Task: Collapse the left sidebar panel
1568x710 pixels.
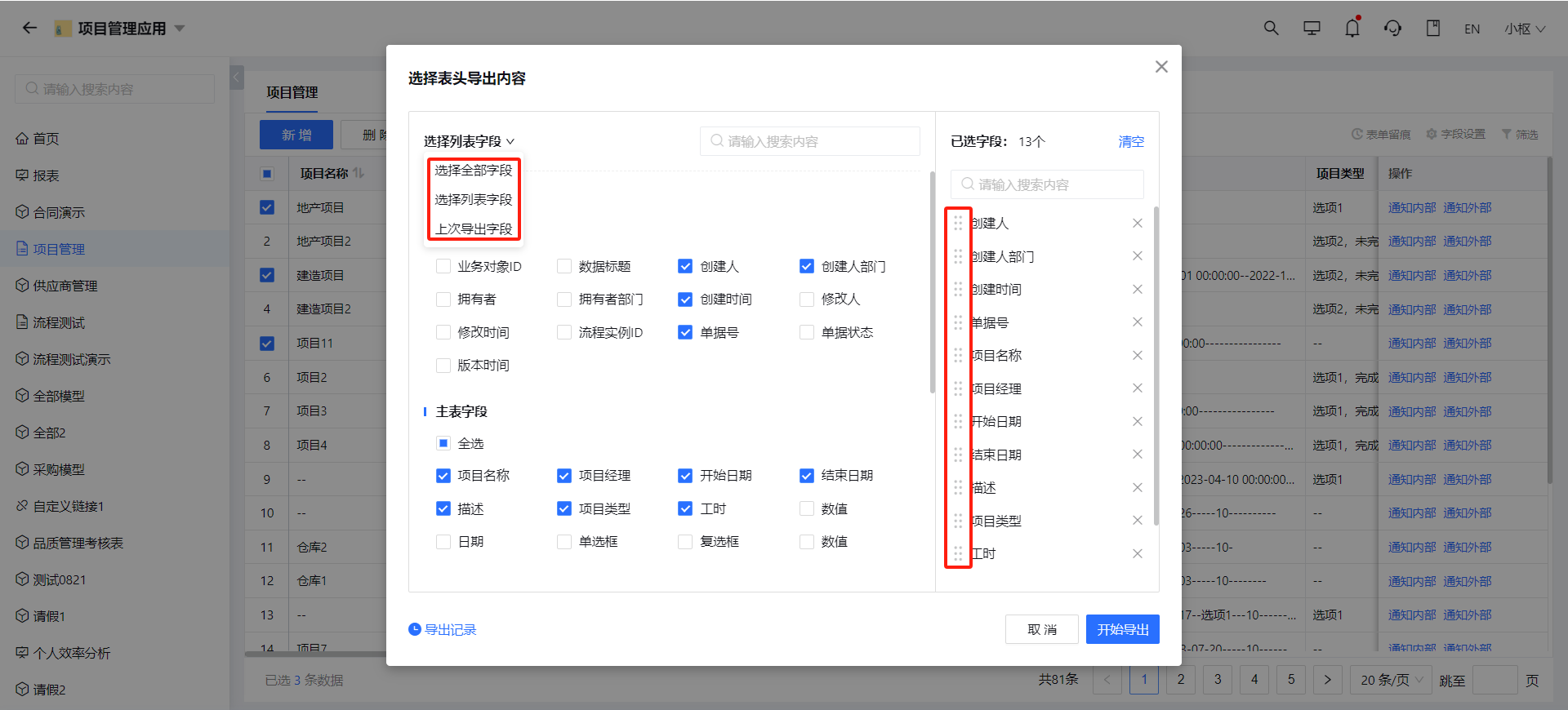Action: [237, 78]
